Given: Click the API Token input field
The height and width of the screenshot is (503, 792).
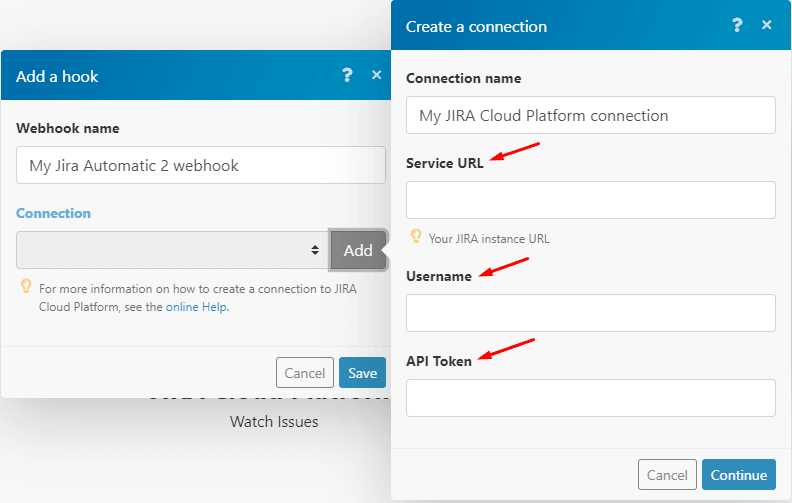Looking at the screenshot, I should pyautogui.click(x=590, y=398).
